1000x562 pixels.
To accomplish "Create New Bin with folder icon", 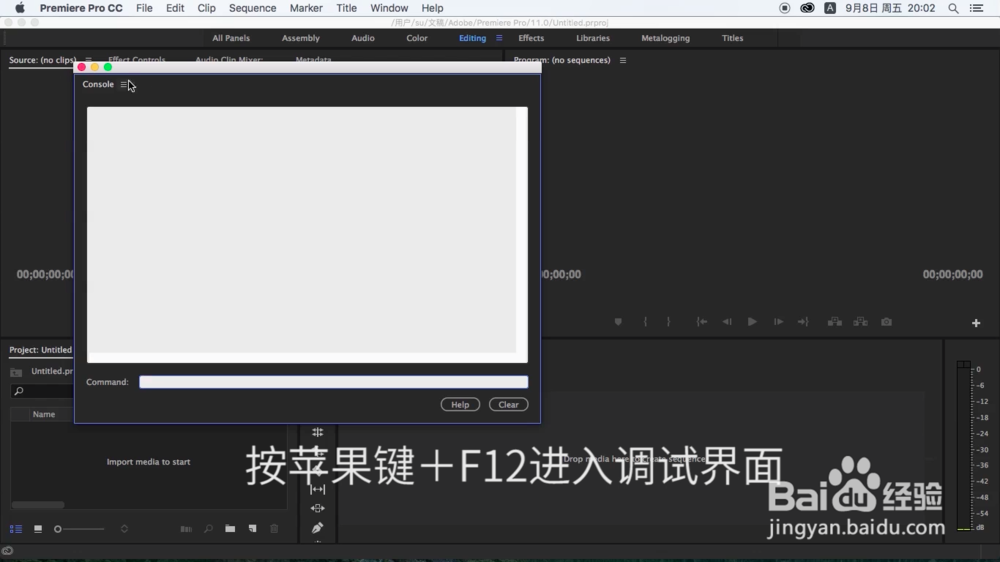I will click(230, 529).
